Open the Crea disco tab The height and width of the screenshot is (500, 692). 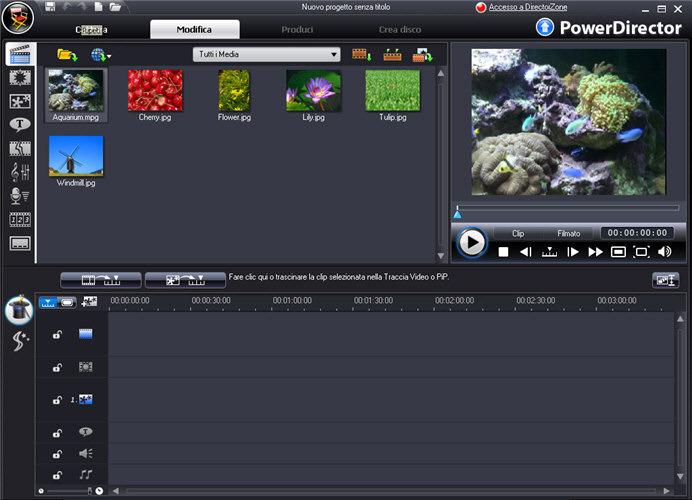399,29
